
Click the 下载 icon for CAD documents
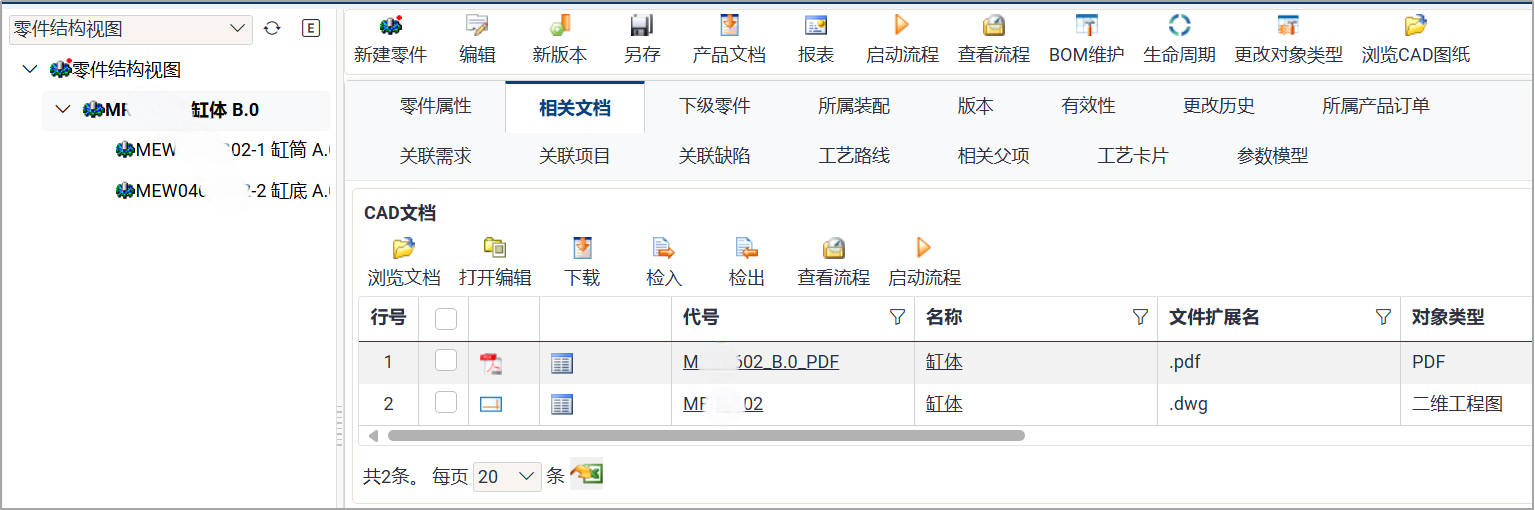point(582,249)
